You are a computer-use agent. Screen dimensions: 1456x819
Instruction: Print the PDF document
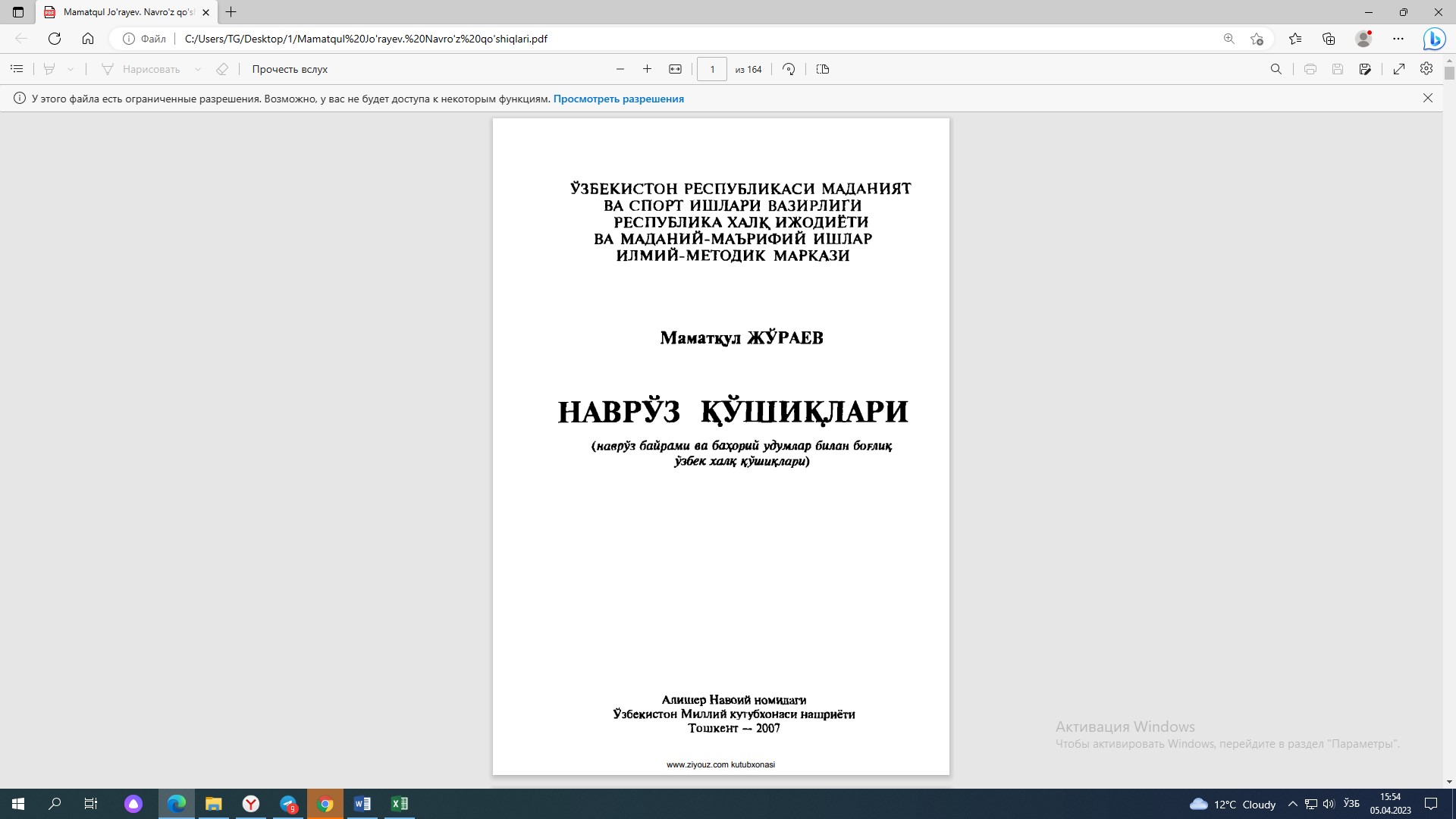click(x=1310, y=69)
